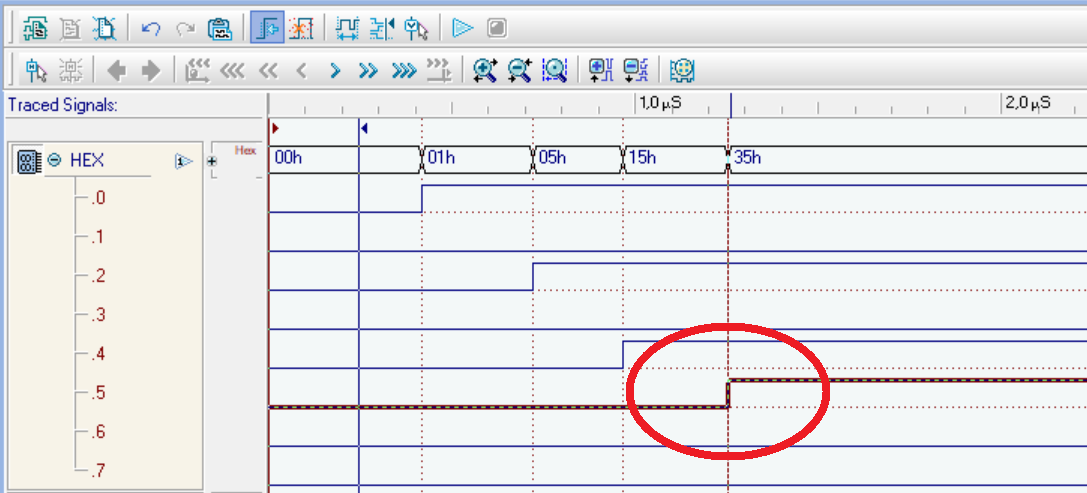The width and height of the screenshot is (1087, 493).
Task: Click the HEX bus chip icon
Action: [x=28, y=161]
